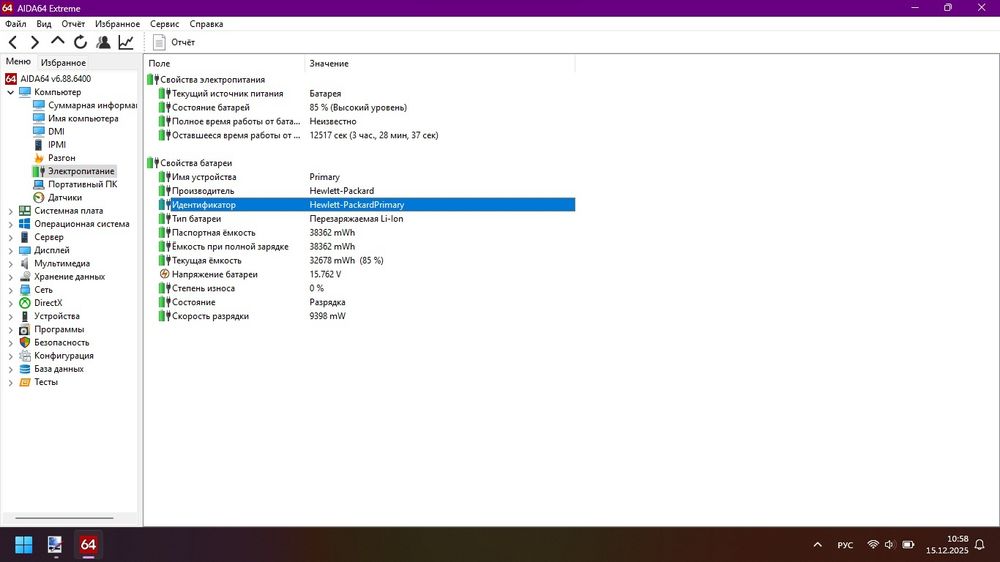Expand the Дисплей node
The width and height of the screenshot is (1000, 562).
coord(10,251)
